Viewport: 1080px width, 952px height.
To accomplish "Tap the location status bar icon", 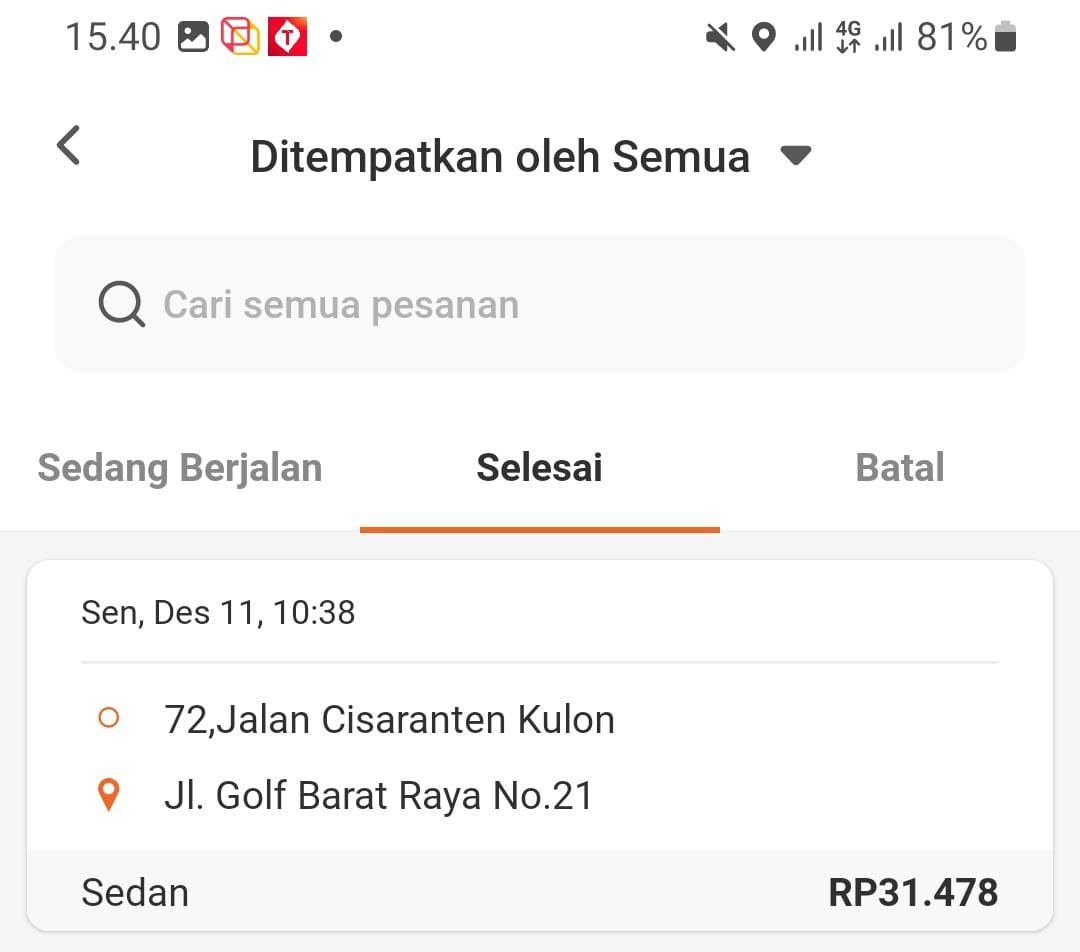I will [x=764, y=38].
